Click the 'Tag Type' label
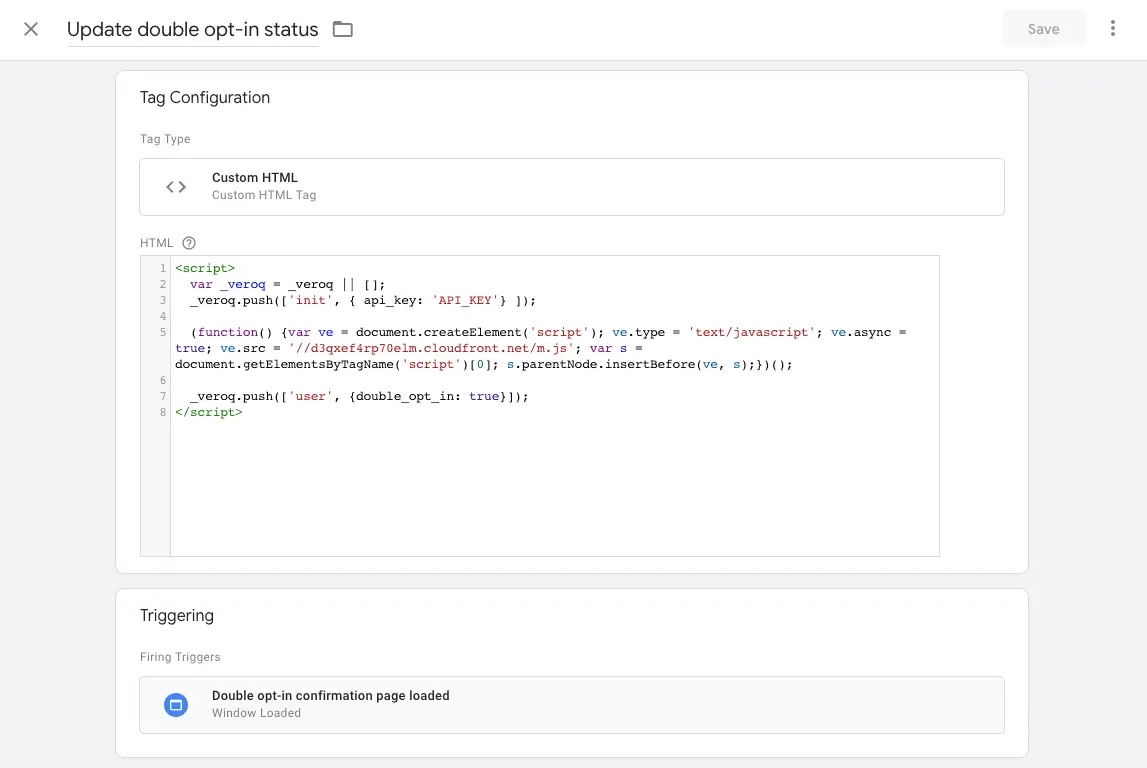Screen dimensions: 1147x768 [x=164, y=139]
